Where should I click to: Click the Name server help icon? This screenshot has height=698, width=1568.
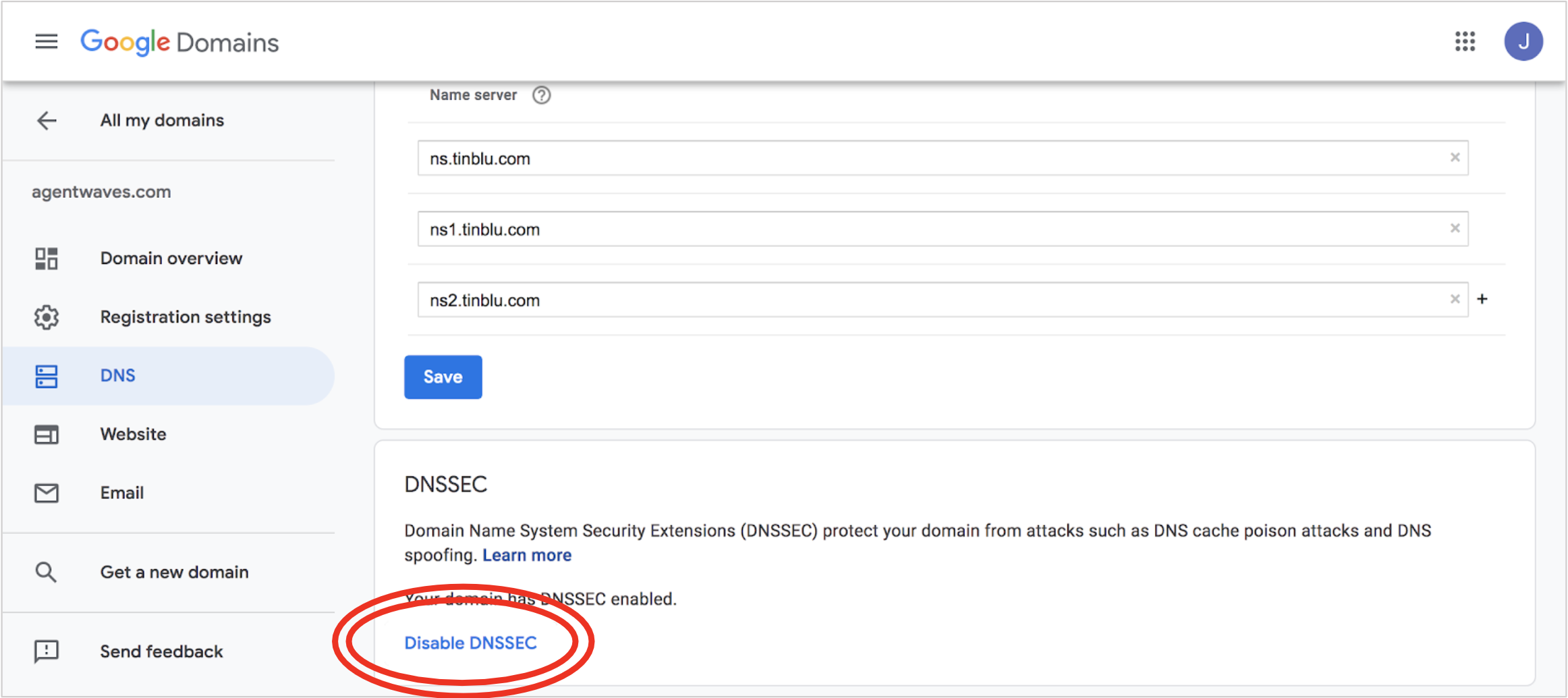coord(541,95)
